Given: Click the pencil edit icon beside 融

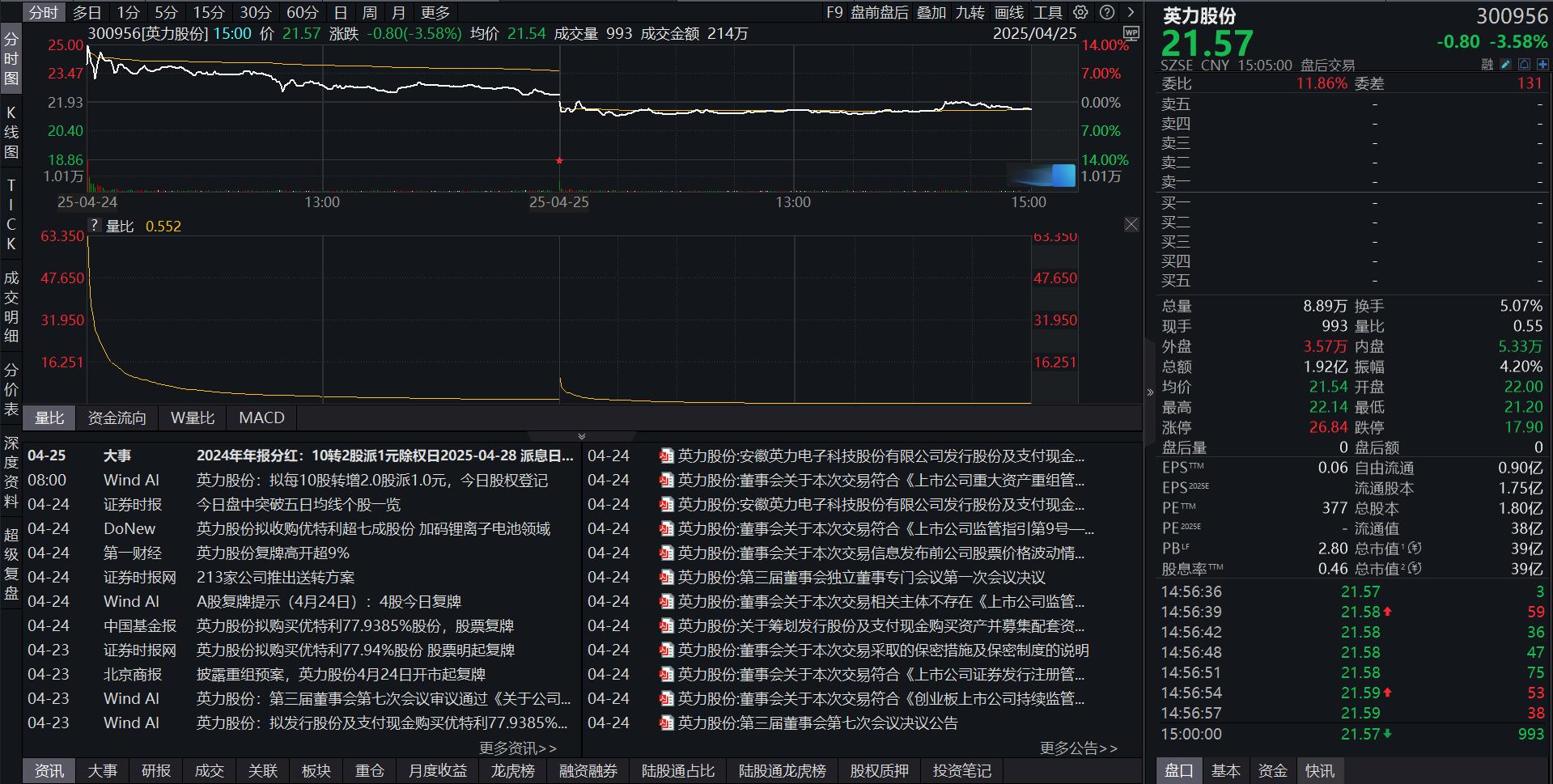Looking at the screenshot, I should (x=1505, y=64).
